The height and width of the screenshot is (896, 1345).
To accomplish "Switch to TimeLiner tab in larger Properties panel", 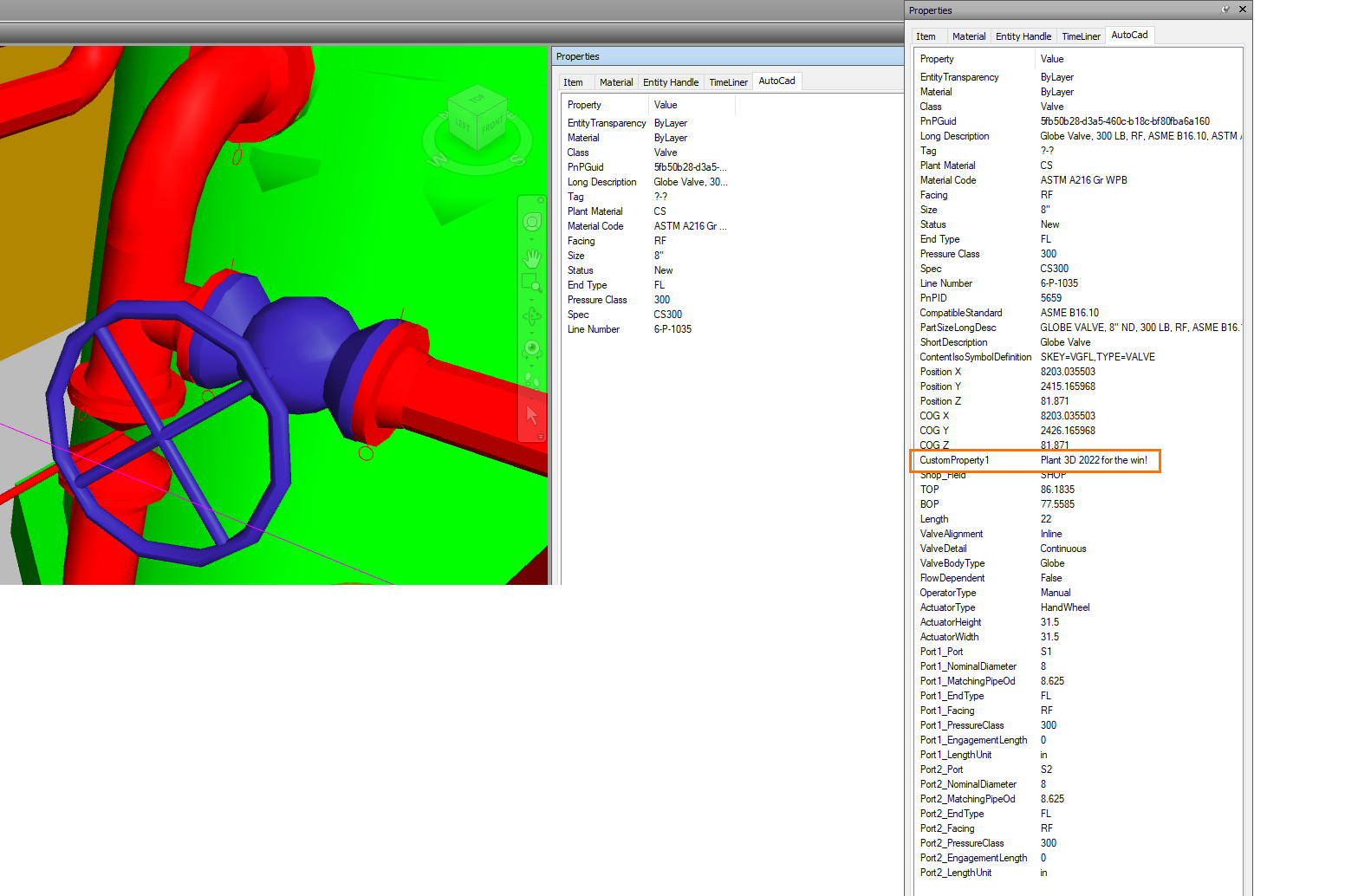I will click(x=1081, y=36).
